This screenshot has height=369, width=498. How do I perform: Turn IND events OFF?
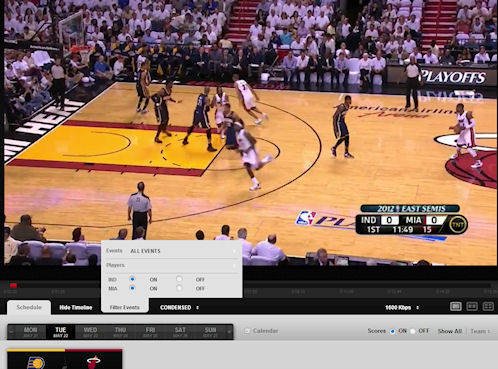click(179, 279)
